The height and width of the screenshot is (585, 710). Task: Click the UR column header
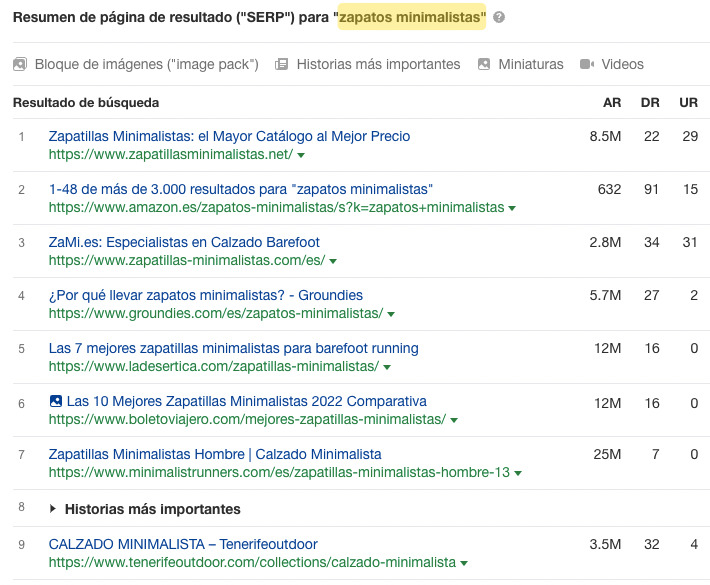tap(688, 103)
